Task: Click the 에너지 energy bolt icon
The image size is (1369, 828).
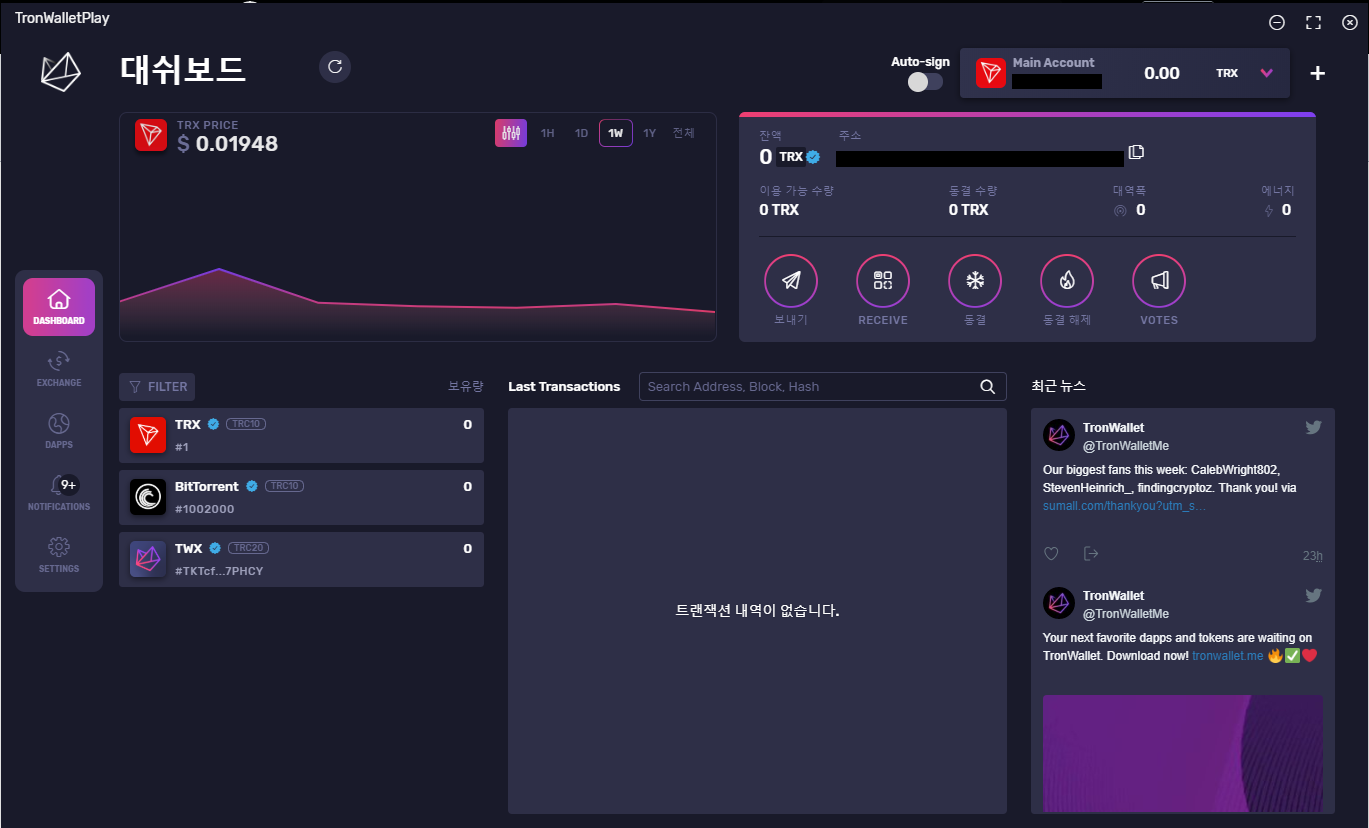Action: pos(1269,210)
